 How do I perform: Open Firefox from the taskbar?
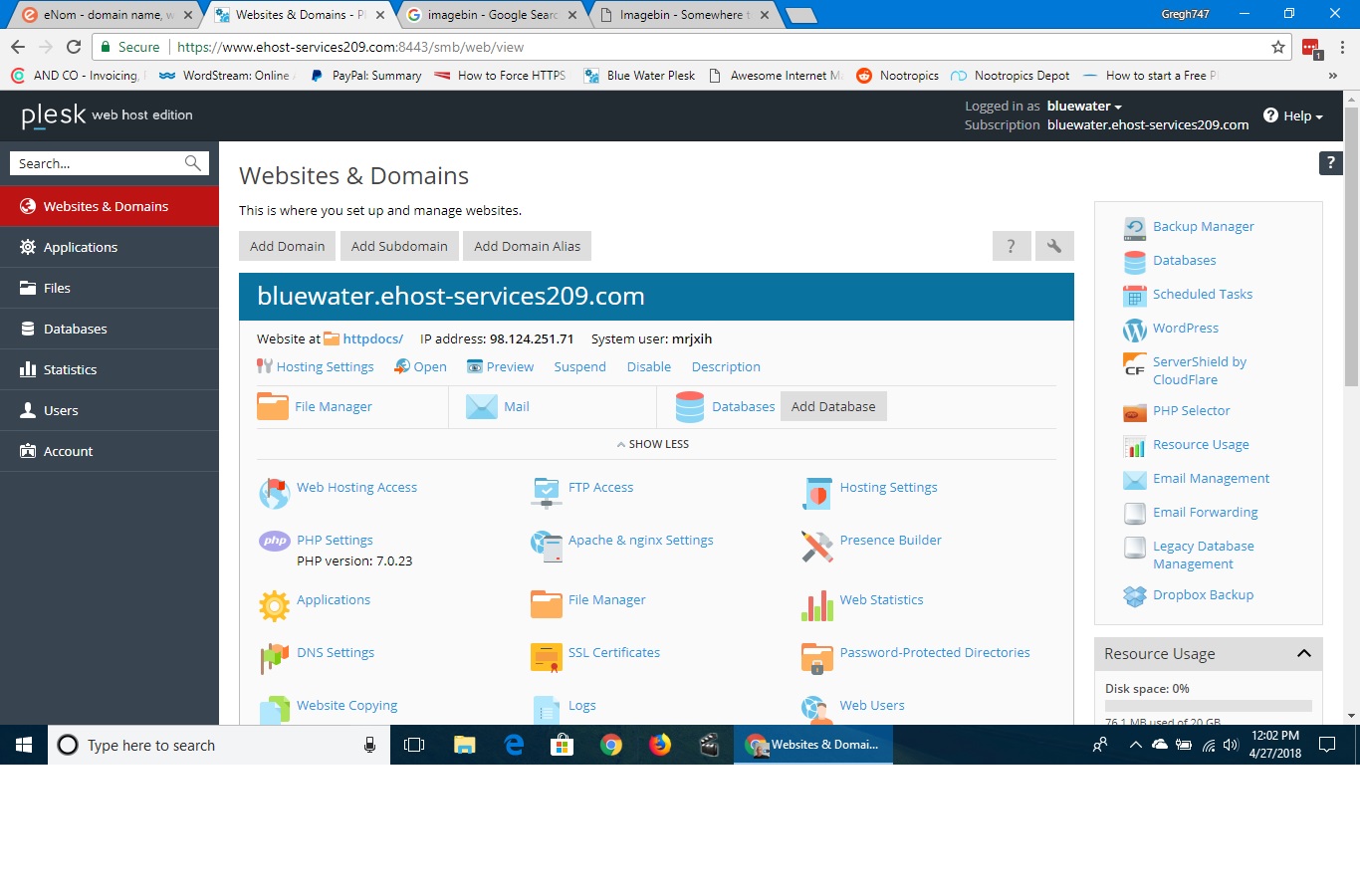pyautogui.click(x=660, y=745)
